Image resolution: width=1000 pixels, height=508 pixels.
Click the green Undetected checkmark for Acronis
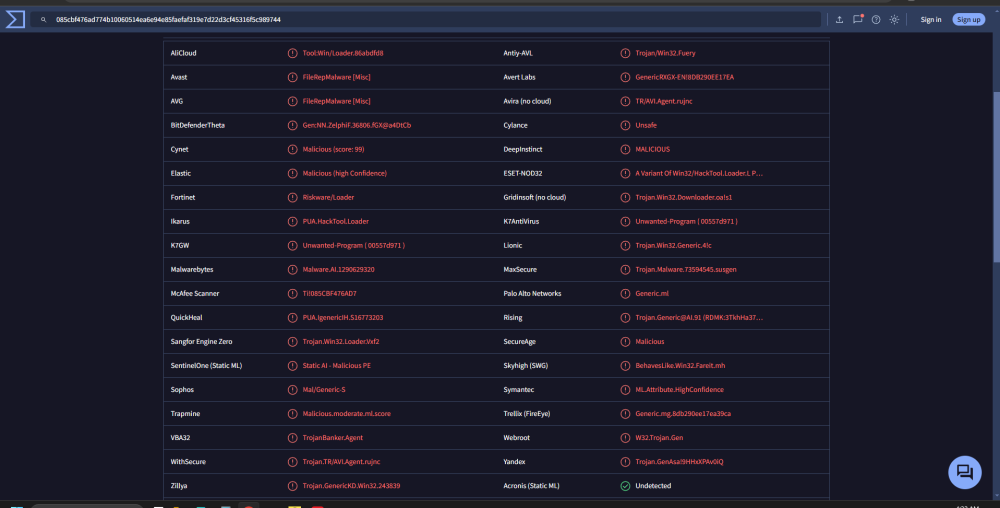pyautogui.click(x=625, y=486)
